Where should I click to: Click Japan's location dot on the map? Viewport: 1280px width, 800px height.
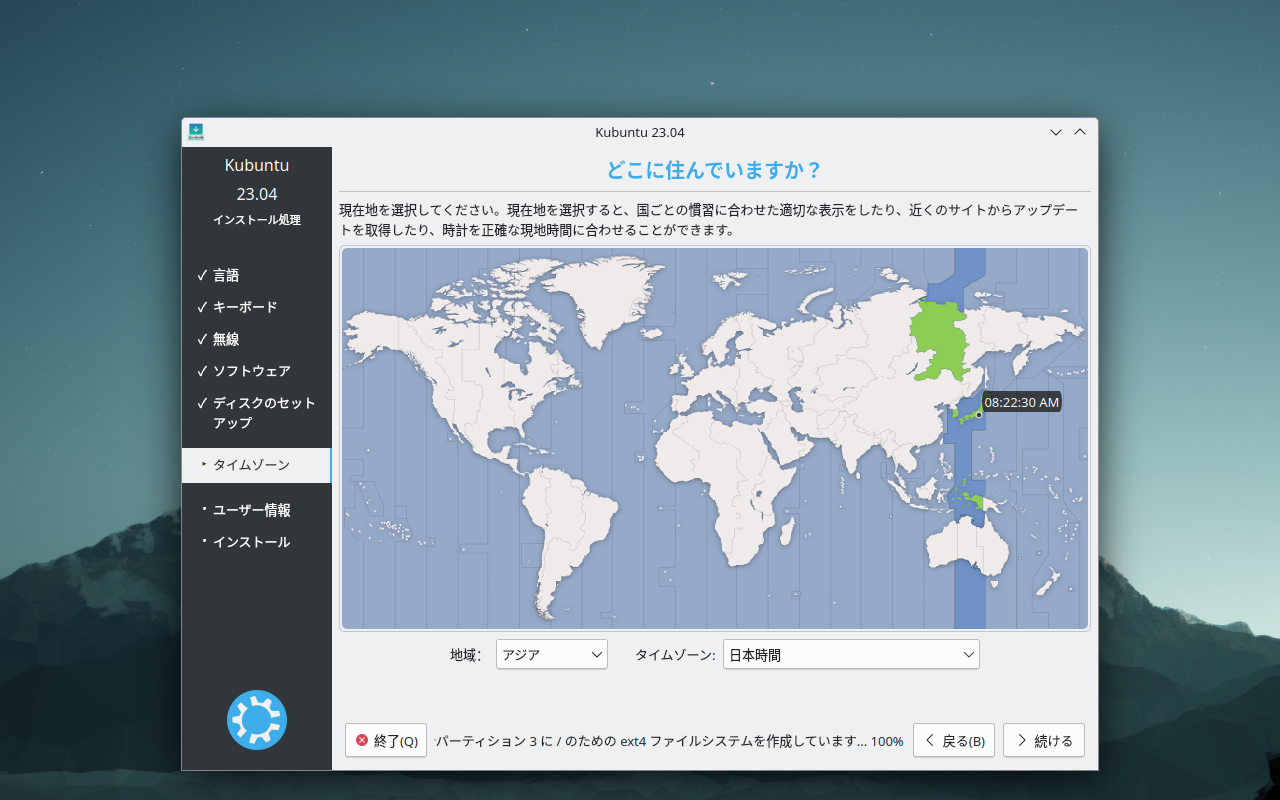tap(979, 415)
